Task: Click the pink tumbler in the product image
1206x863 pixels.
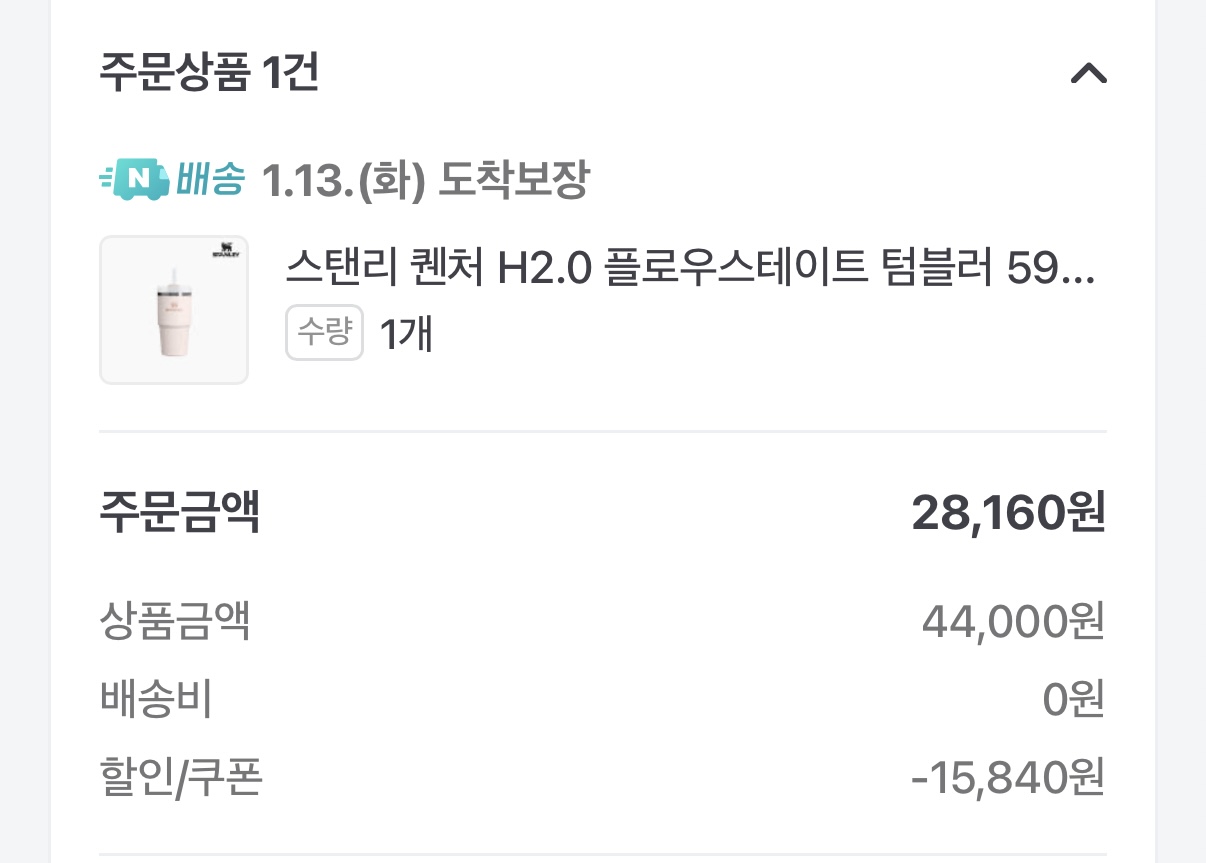Action: coord(172,320)
